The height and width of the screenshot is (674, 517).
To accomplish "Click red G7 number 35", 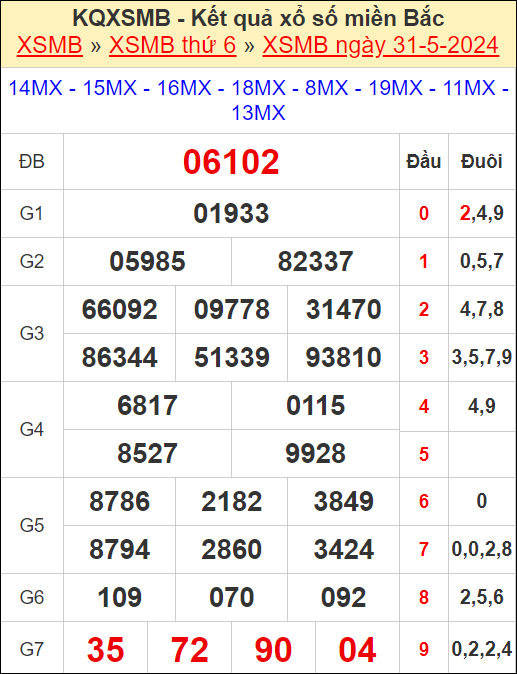I will pyautogui.click(x=106, y=649).
